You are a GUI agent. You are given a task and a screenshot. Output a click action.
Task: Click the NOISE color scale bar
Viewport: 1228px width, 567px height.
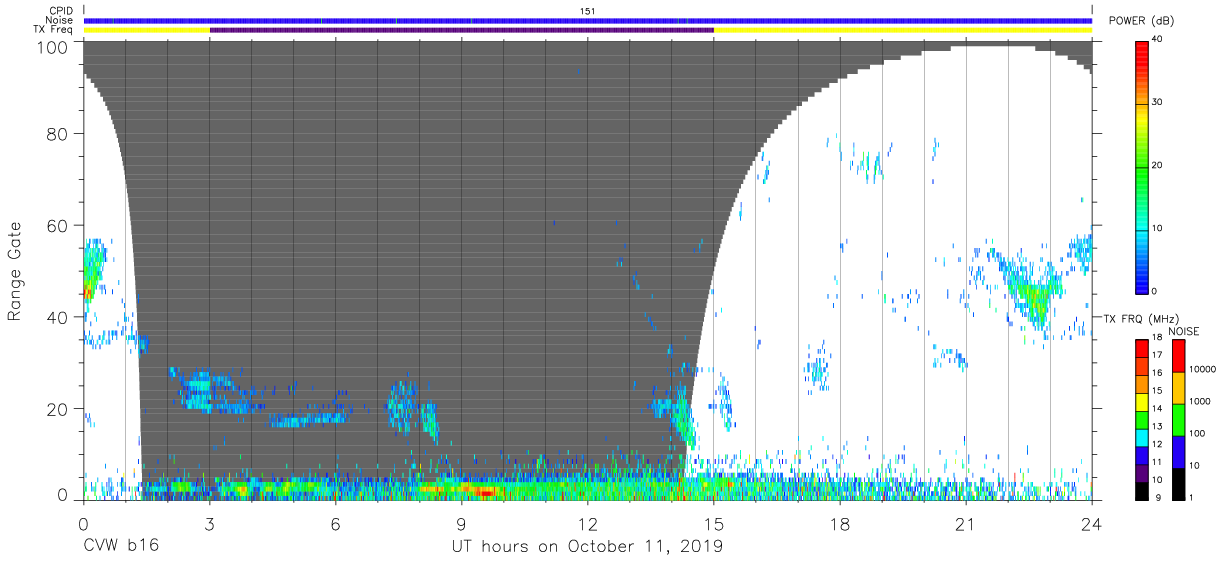[1178, 419]
